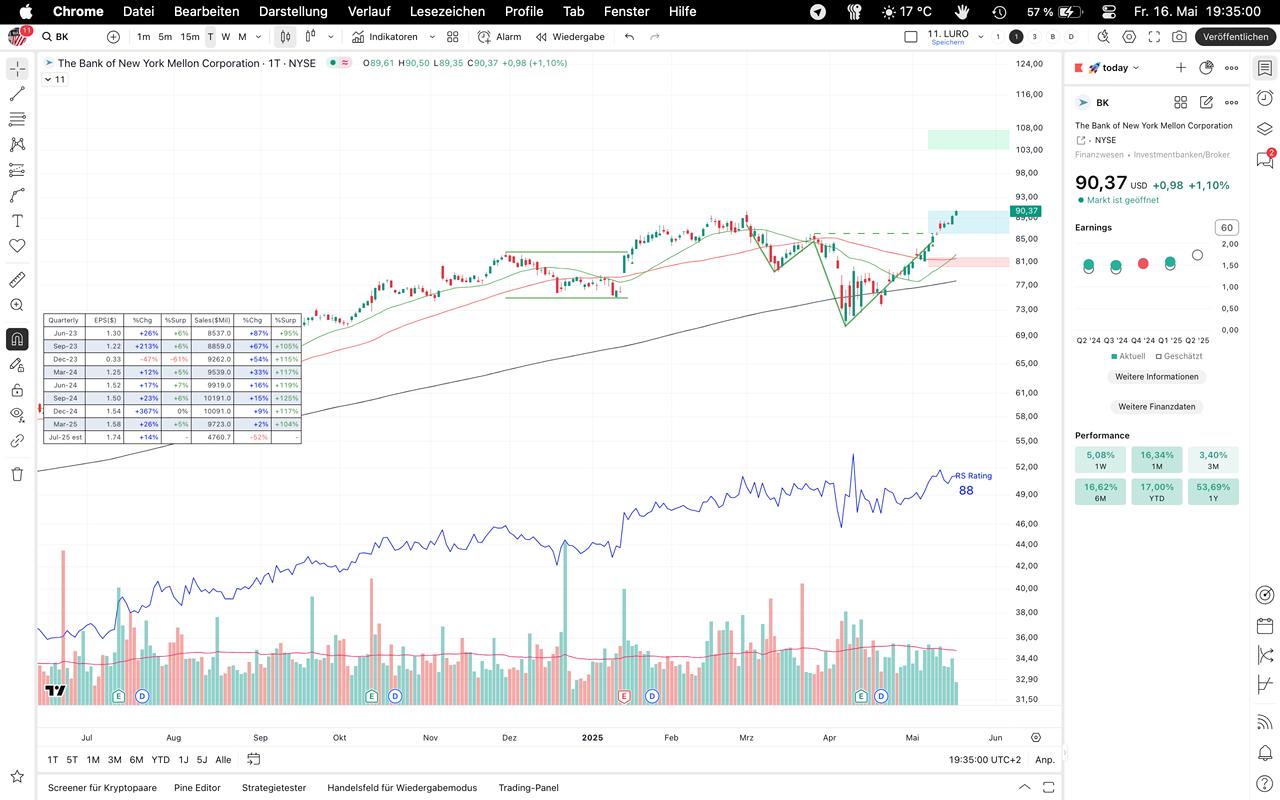Toggle magnet mode for drawings
Image resolution: width=1280 pixels, height=800 pixels.
click(x=17, y=339)
